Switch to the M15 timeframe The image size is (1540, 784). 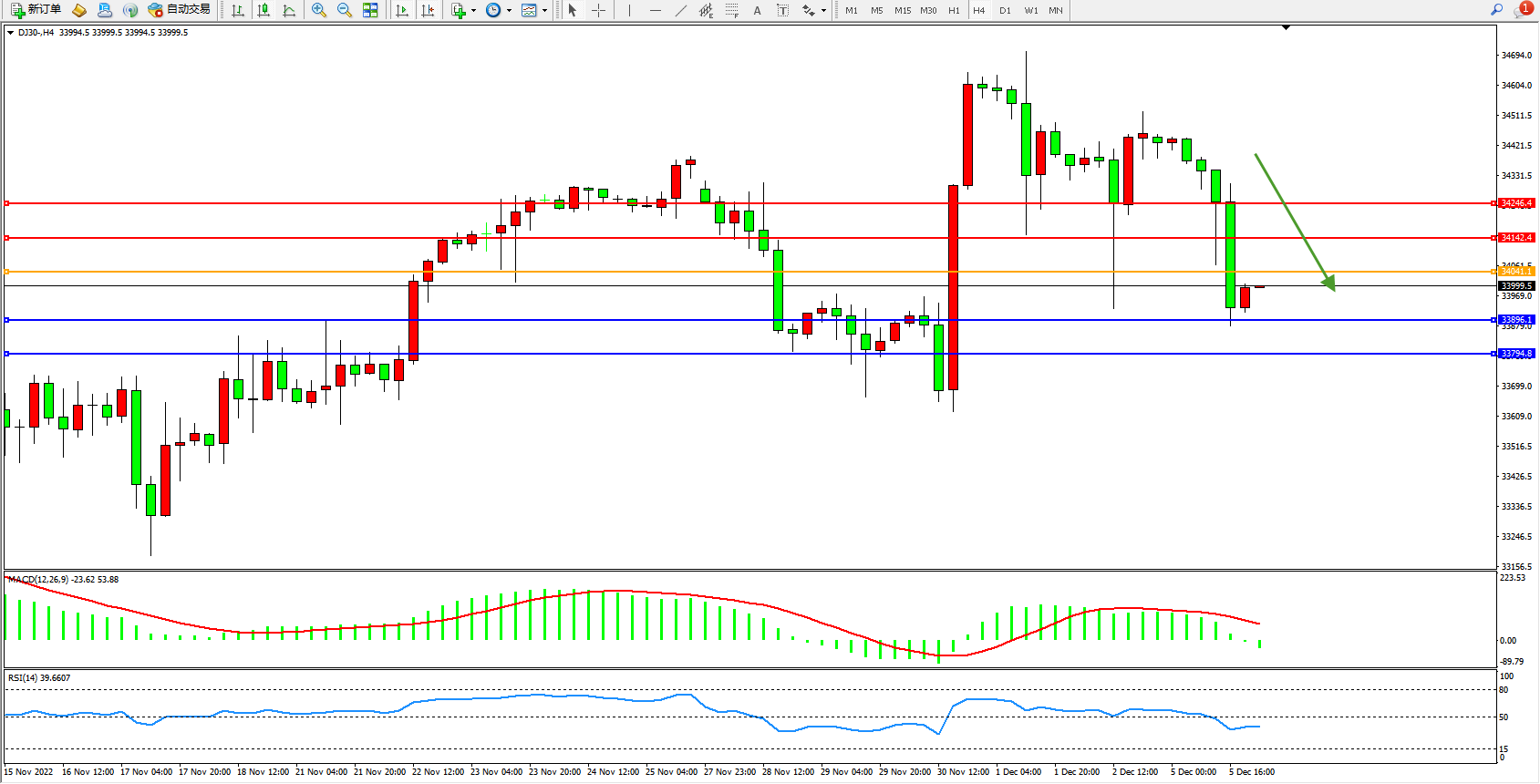tap(902, 10)
